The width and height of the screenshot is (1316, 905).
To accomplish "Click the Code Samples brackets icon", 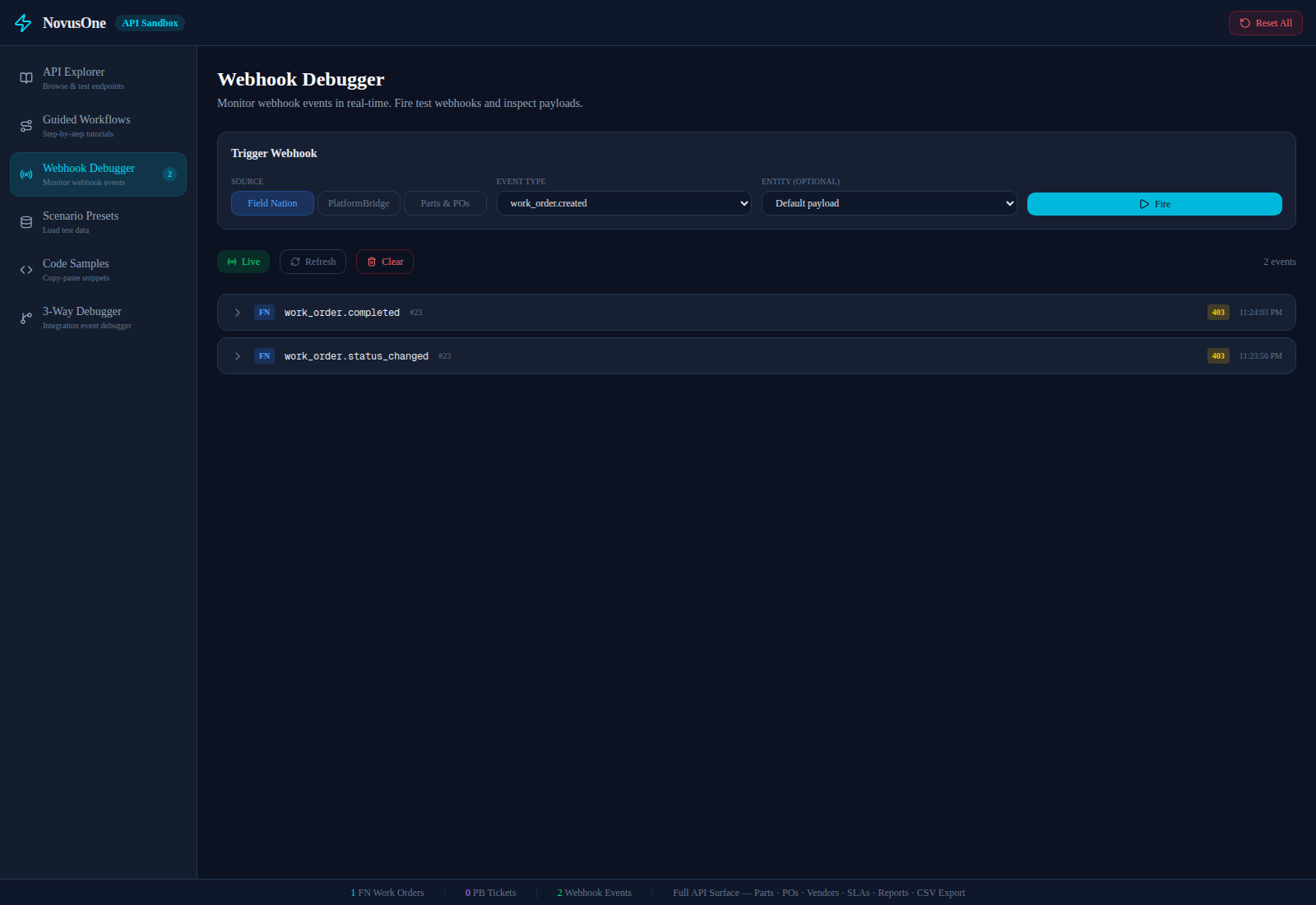I will click(x=26, y=270).
